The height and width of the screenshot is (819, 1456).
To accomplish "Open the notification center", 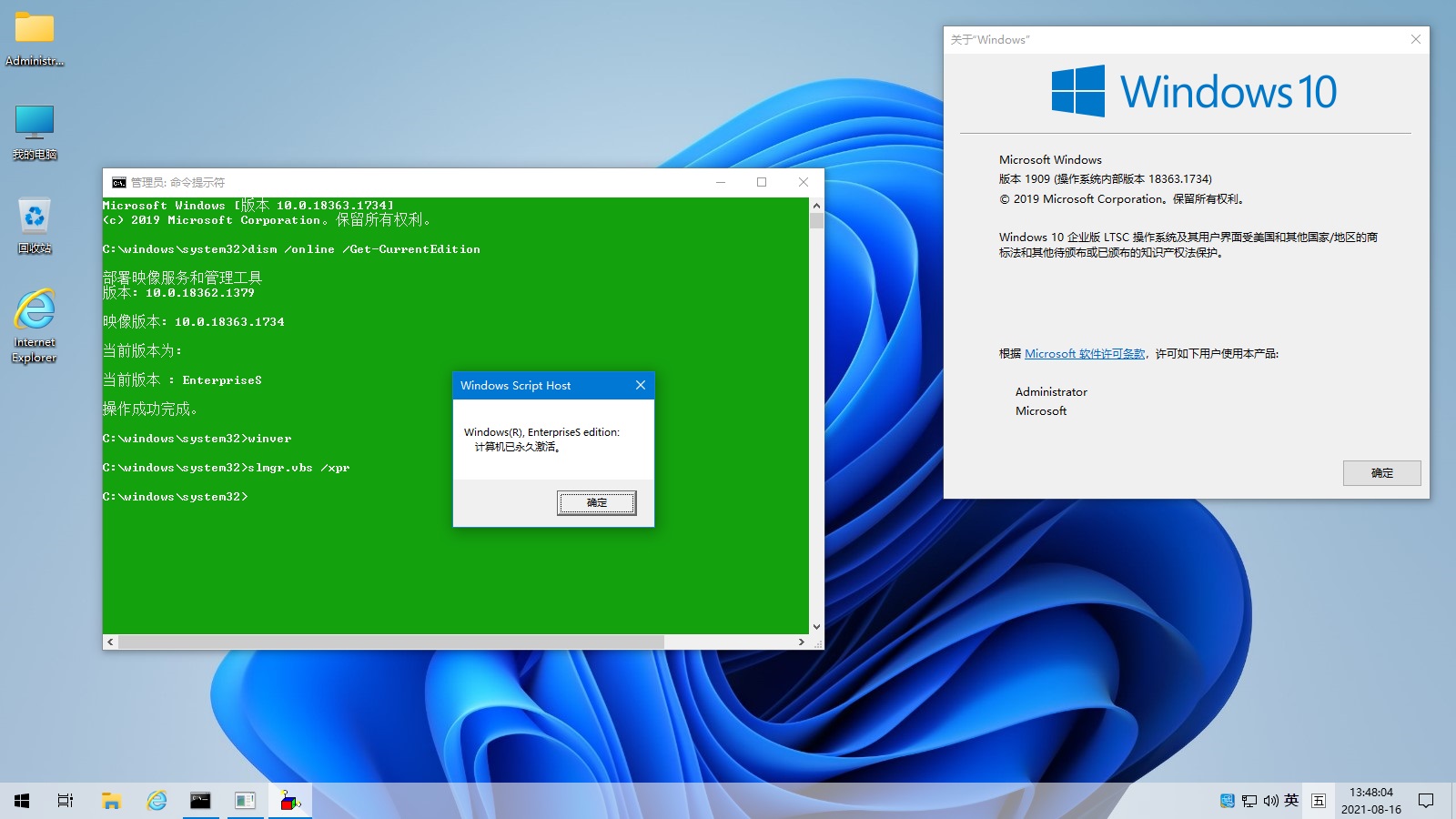I will pos(1426,801).
